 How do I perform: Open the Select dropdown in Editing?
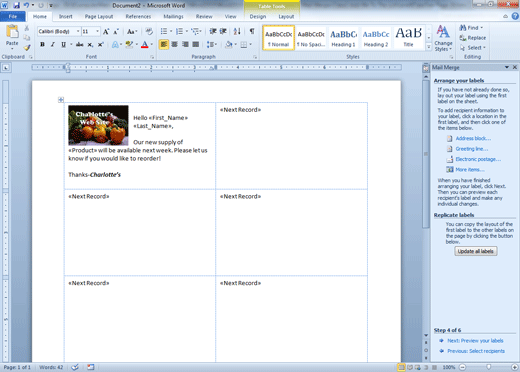473,48
